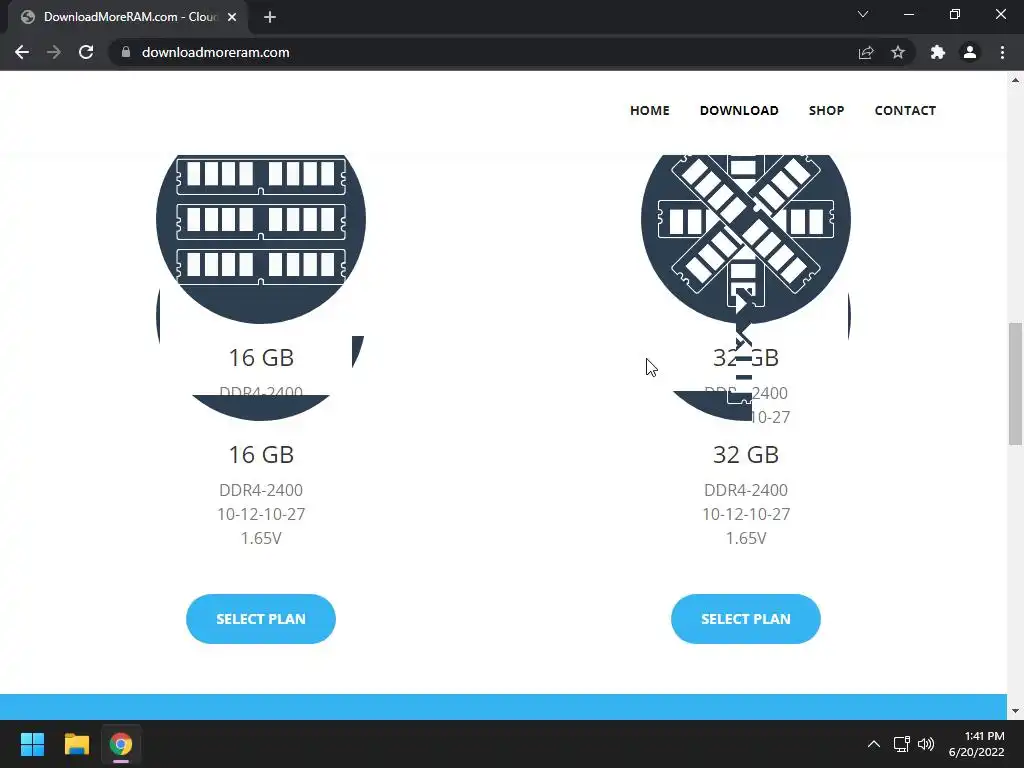Click the 16 GB RAM sticks graphic
The height and width of the screenshot is (768, 1024).
click(x=261, y=239)
